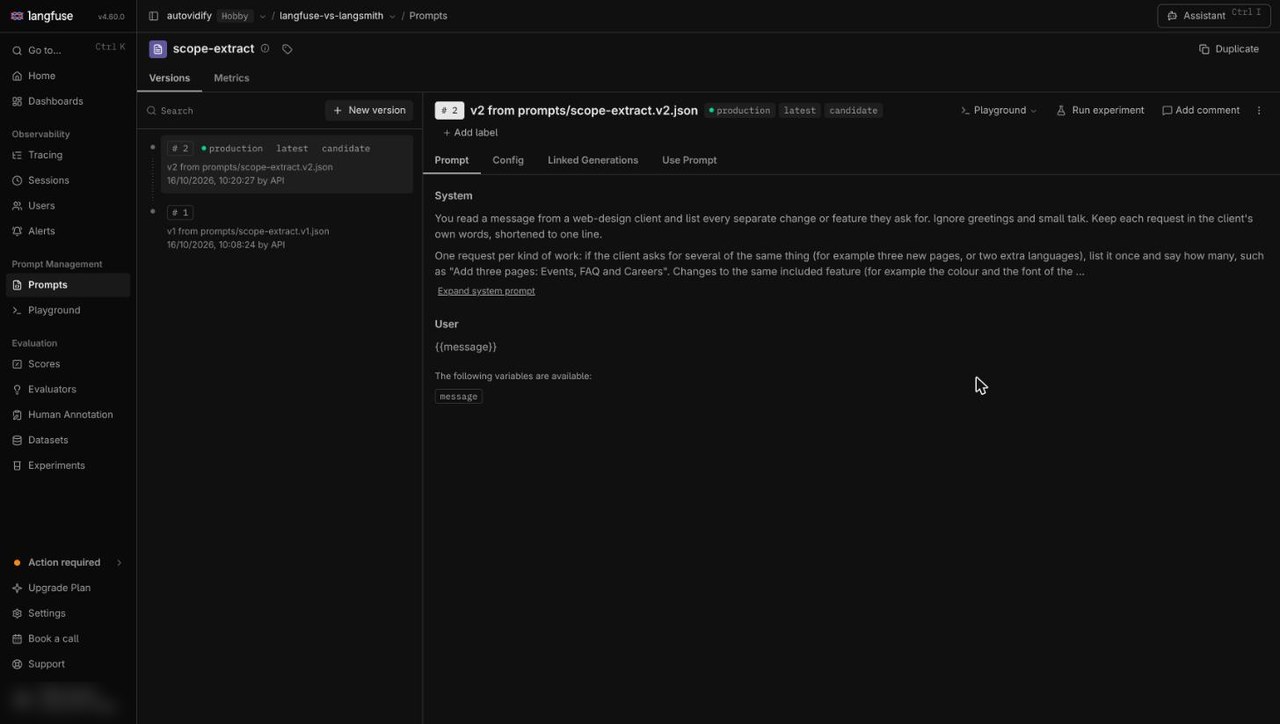The height and width of the screenshot is (724, 1280).
Task: Open the Scores page
Action: click(68, 364)
